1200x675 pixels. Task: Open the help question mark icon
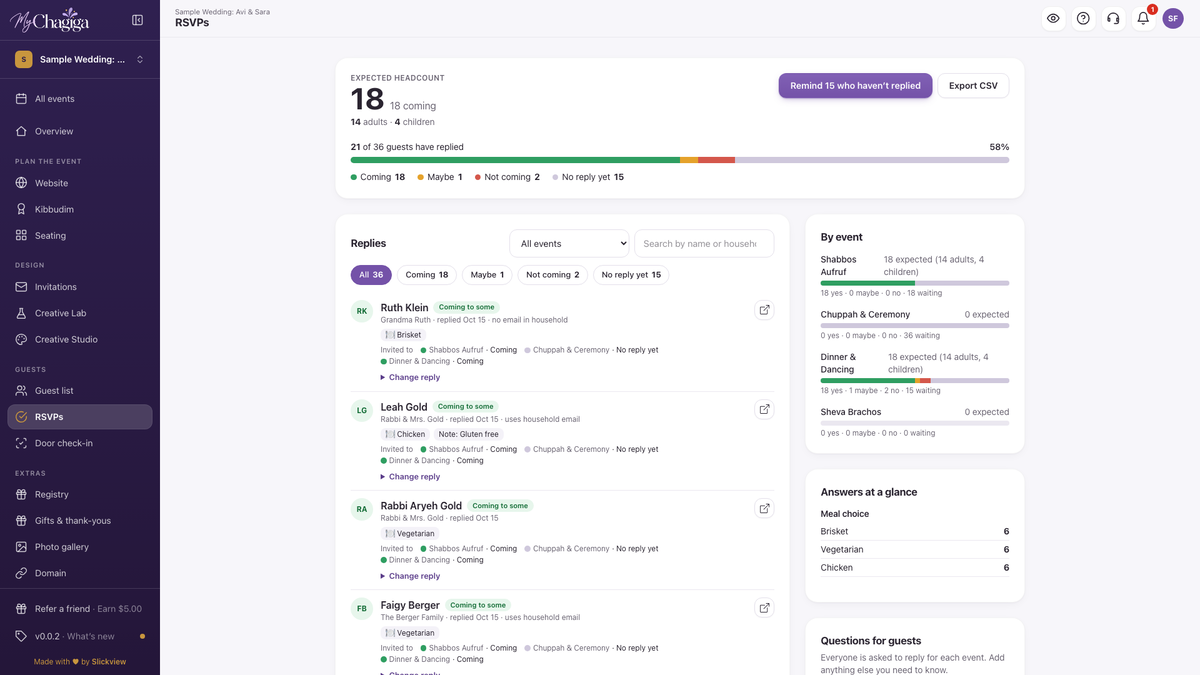pos(1083,18)
